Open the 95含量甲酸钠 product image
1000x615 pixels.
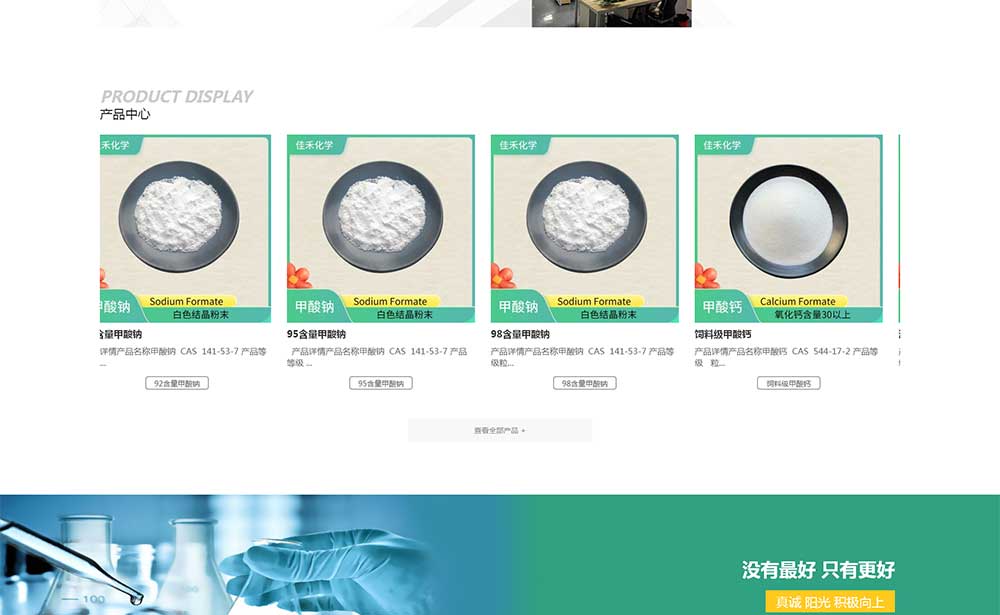[x=381, y=228]
